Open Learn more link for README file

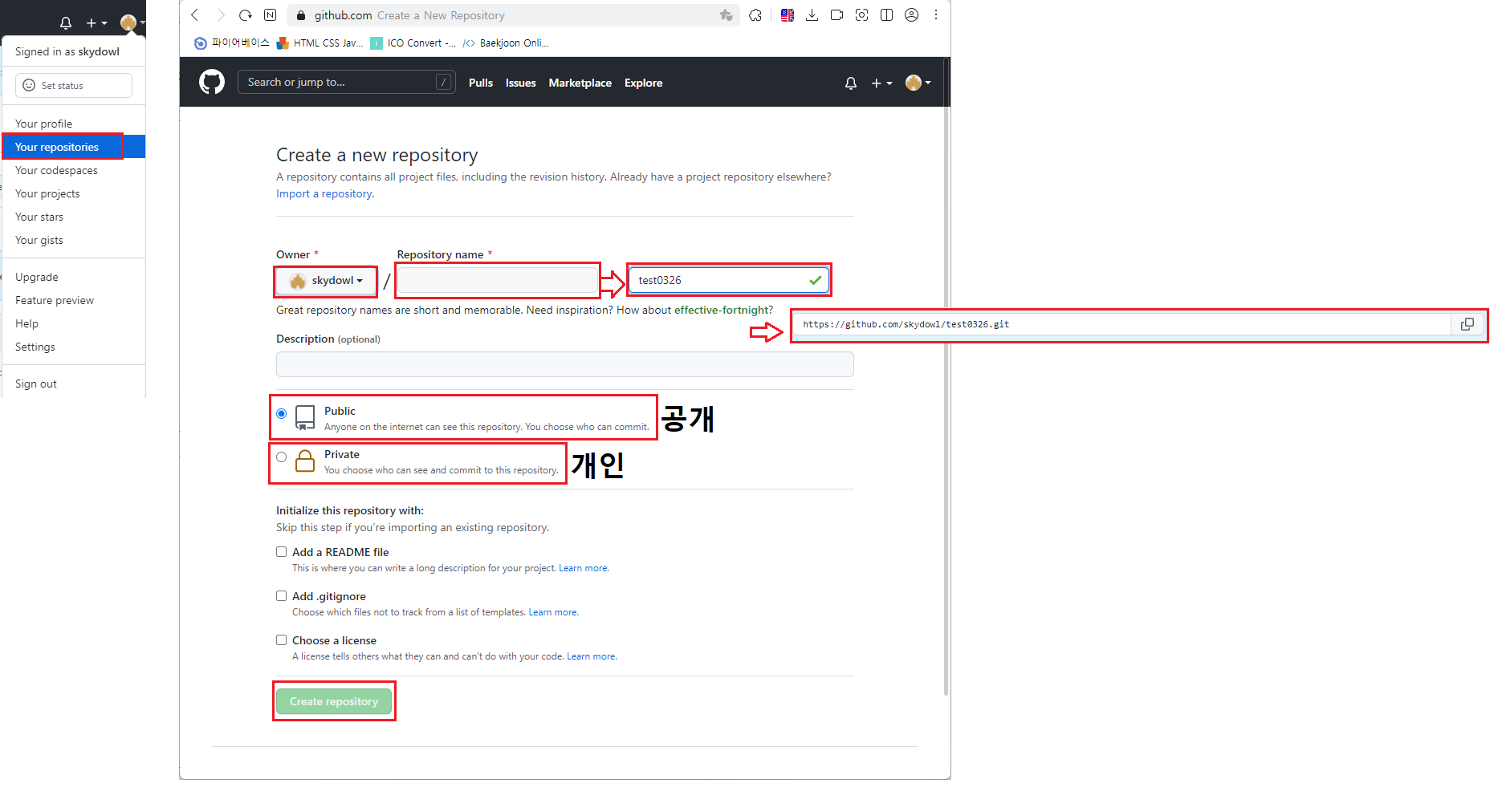[584, 568]
